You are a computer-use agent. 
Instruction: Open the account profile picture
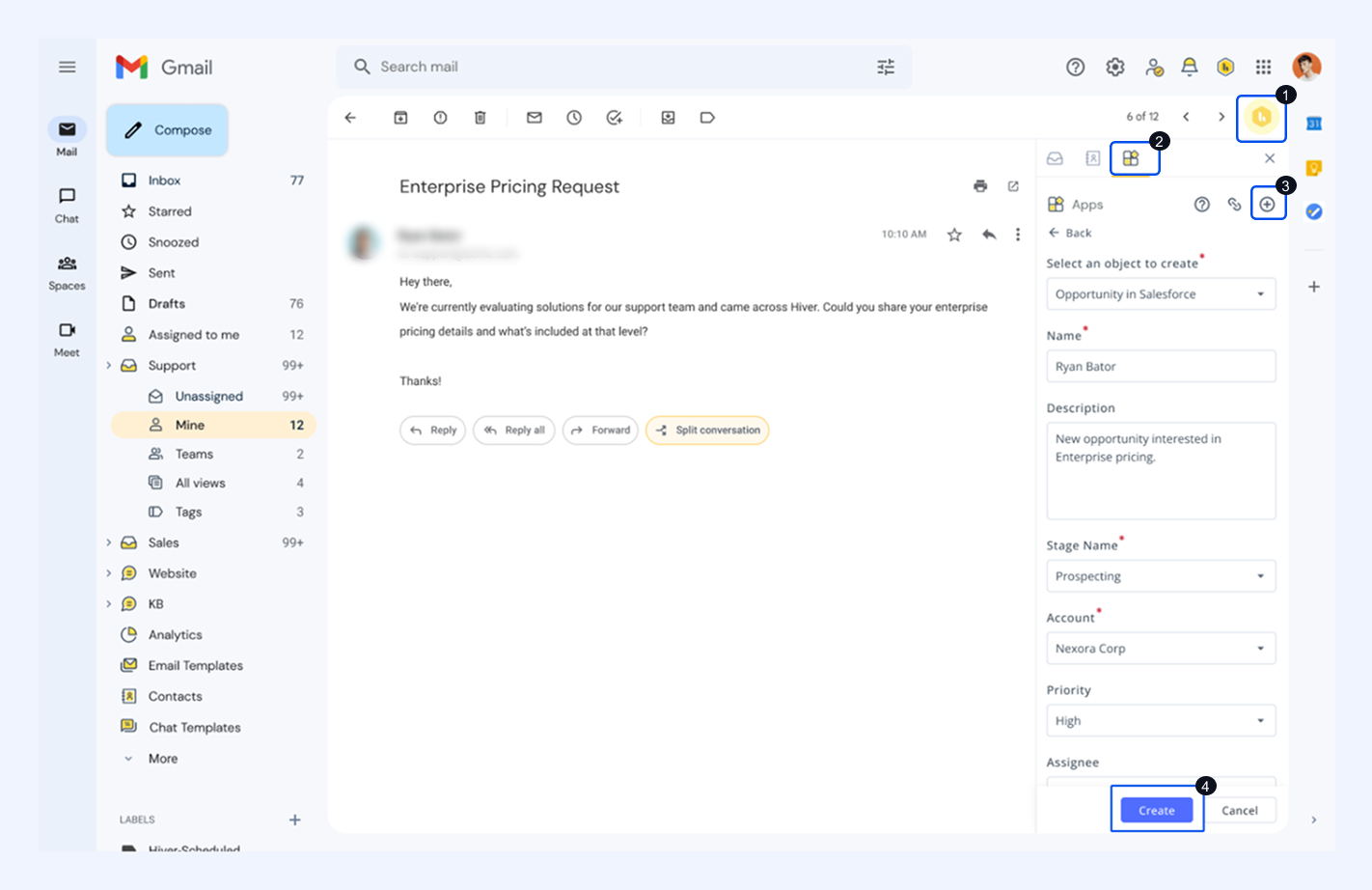[1306, 67]
